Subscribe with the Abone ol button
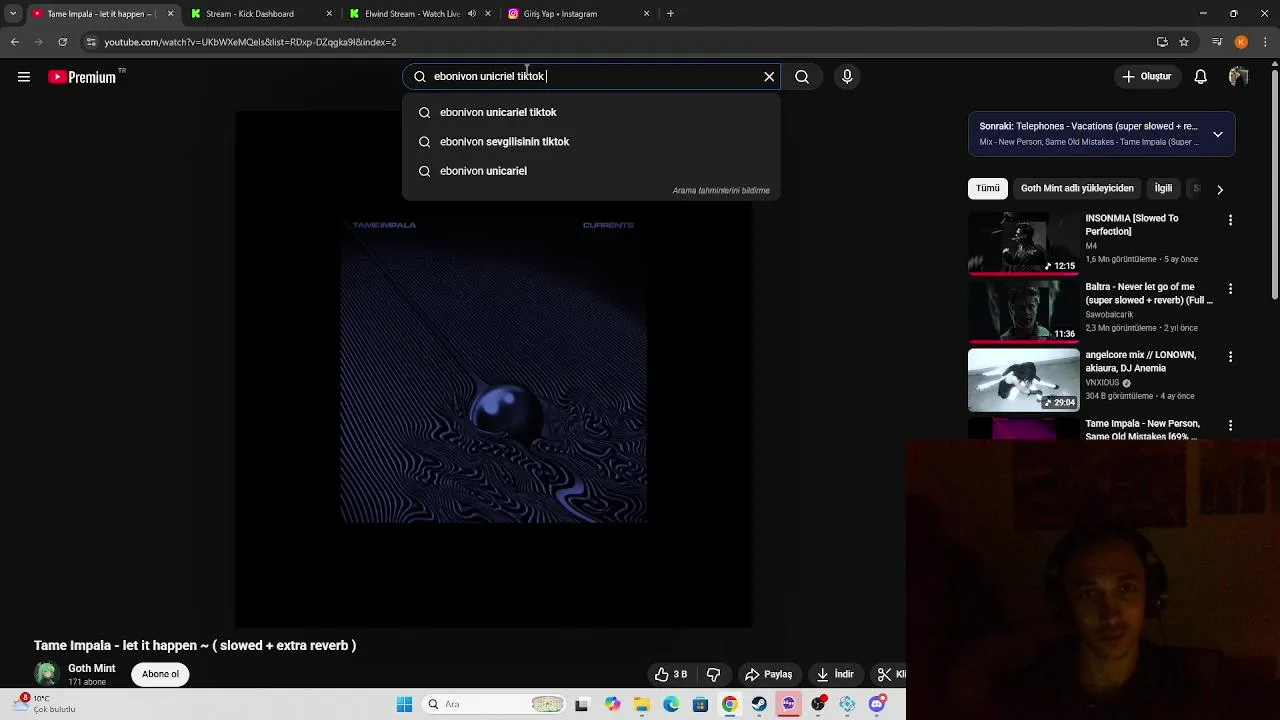Viewport: 1280px width, 720px height. click(x=160, y=674)
